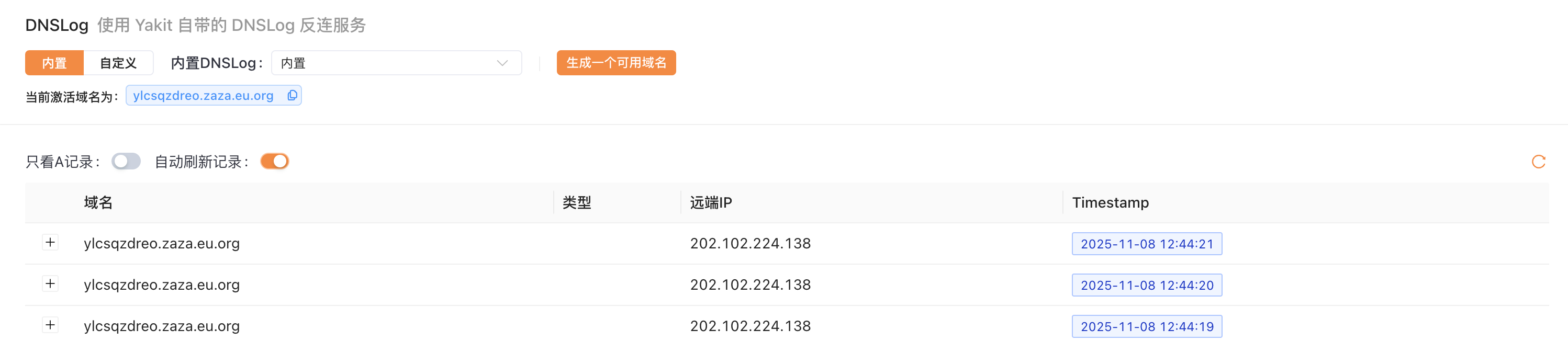Screen dimensions: 1568x341
Task: Expand the 12:44:21 record row
Action: pyautogui.click(x=50, y=243)
